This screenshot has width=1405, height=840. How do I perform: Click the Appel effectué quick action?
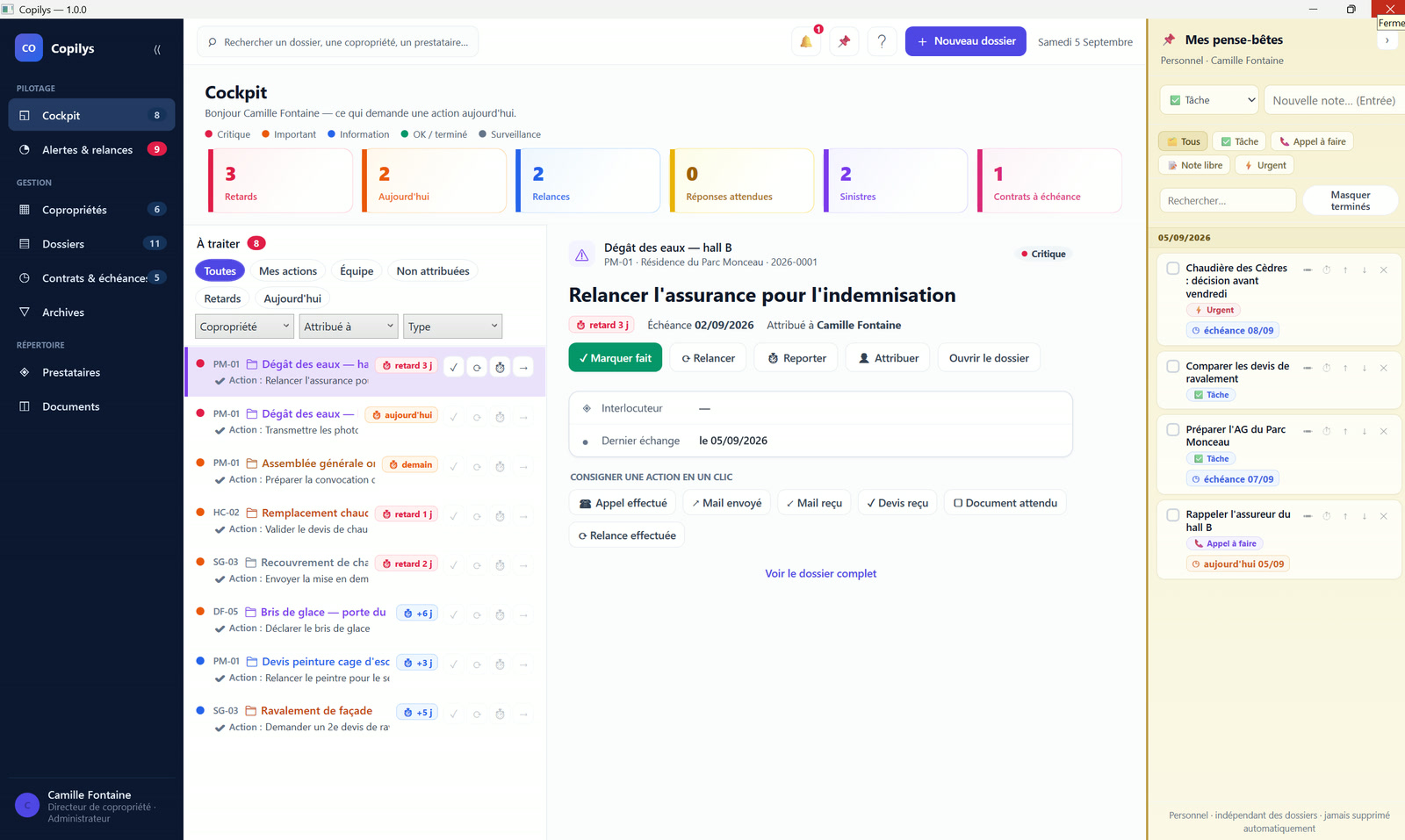pos(623,503)
